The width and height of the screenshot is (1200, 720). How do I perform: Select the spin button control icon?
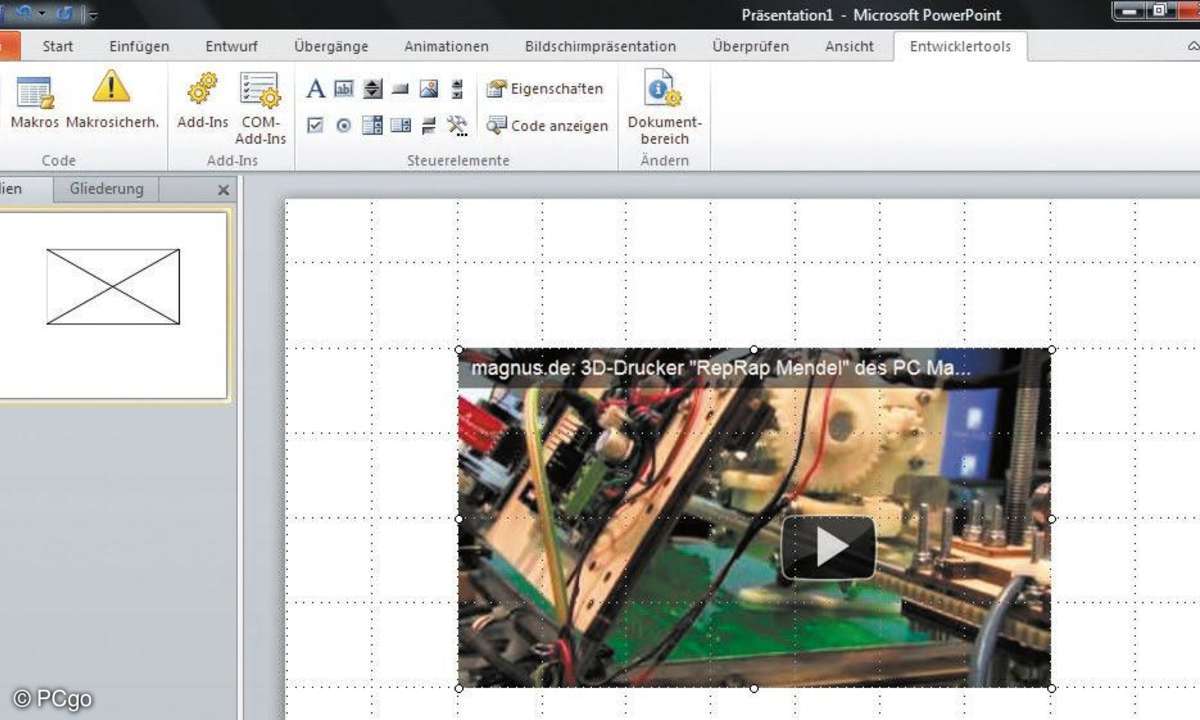372,90
